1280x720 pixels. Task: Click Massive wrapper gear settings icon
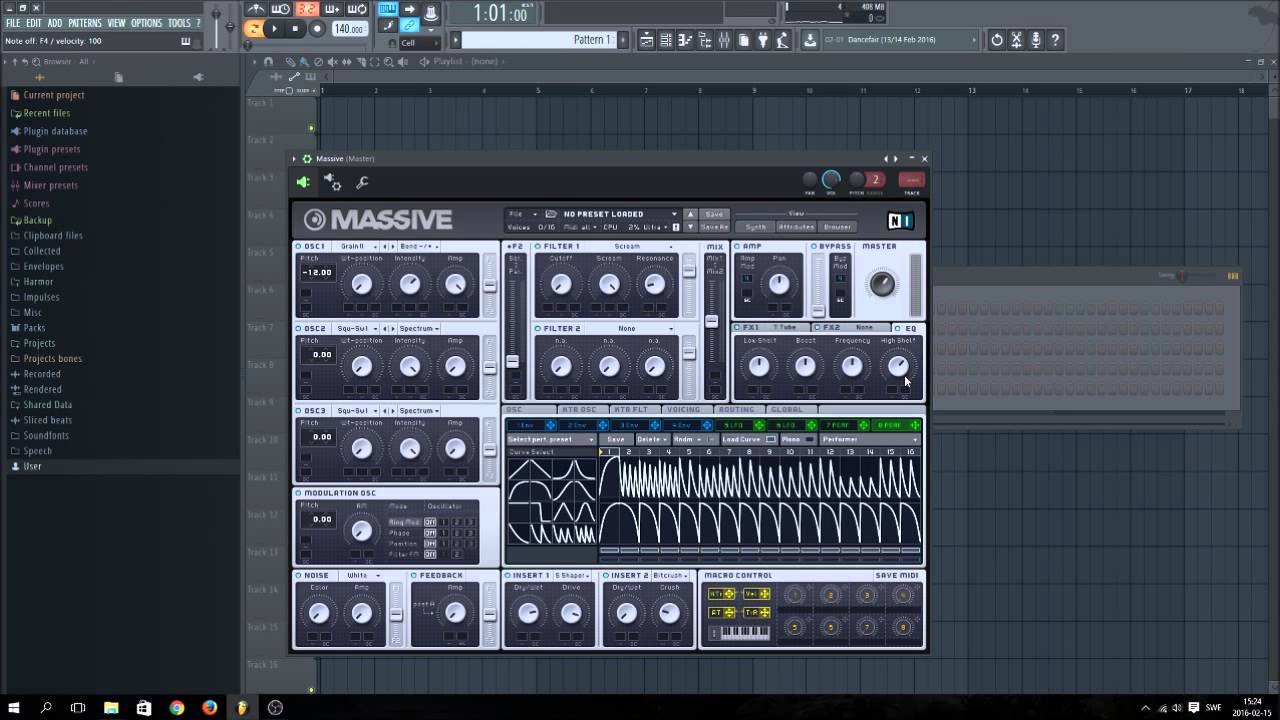point(333,182)
